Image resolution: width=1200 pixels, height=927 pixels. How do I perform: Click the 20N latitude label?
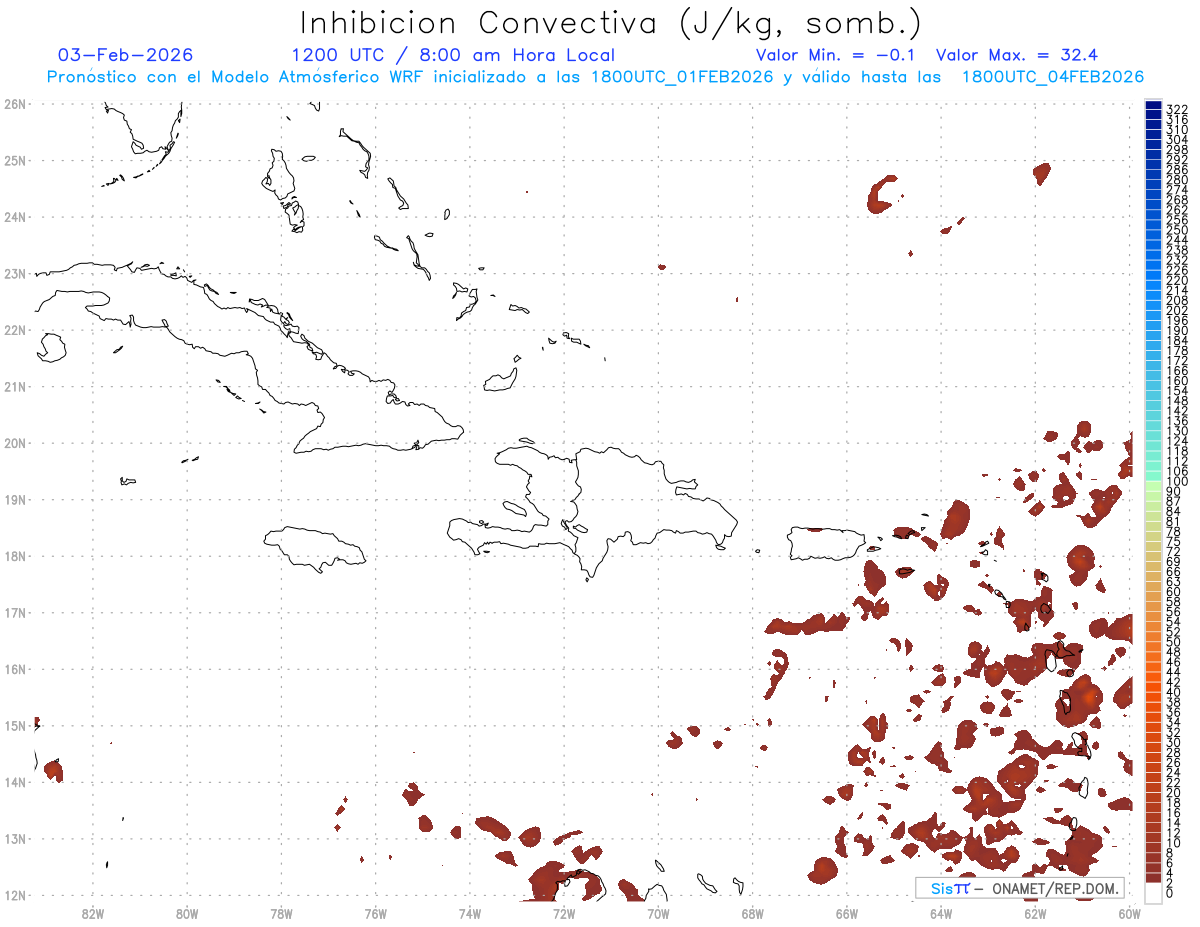[15, 442]
